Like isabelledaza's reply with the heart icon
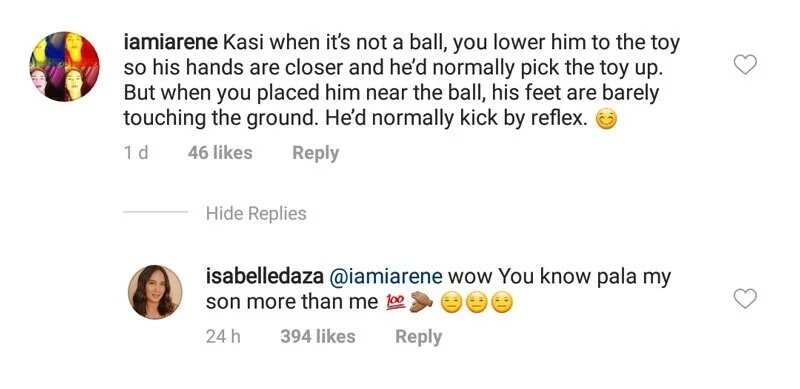This screenshot has height=389, width=800. 745,299
